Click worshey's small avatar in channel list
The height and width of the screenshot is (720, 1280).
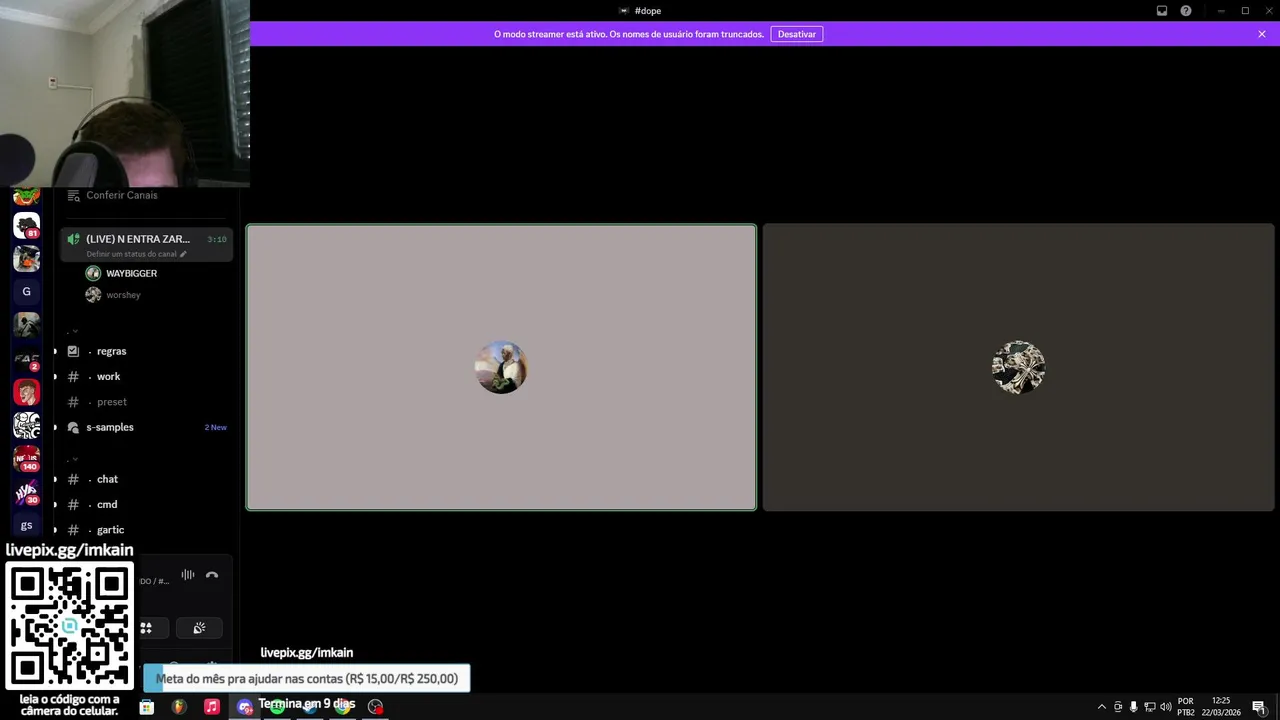(x=93, y=295)
